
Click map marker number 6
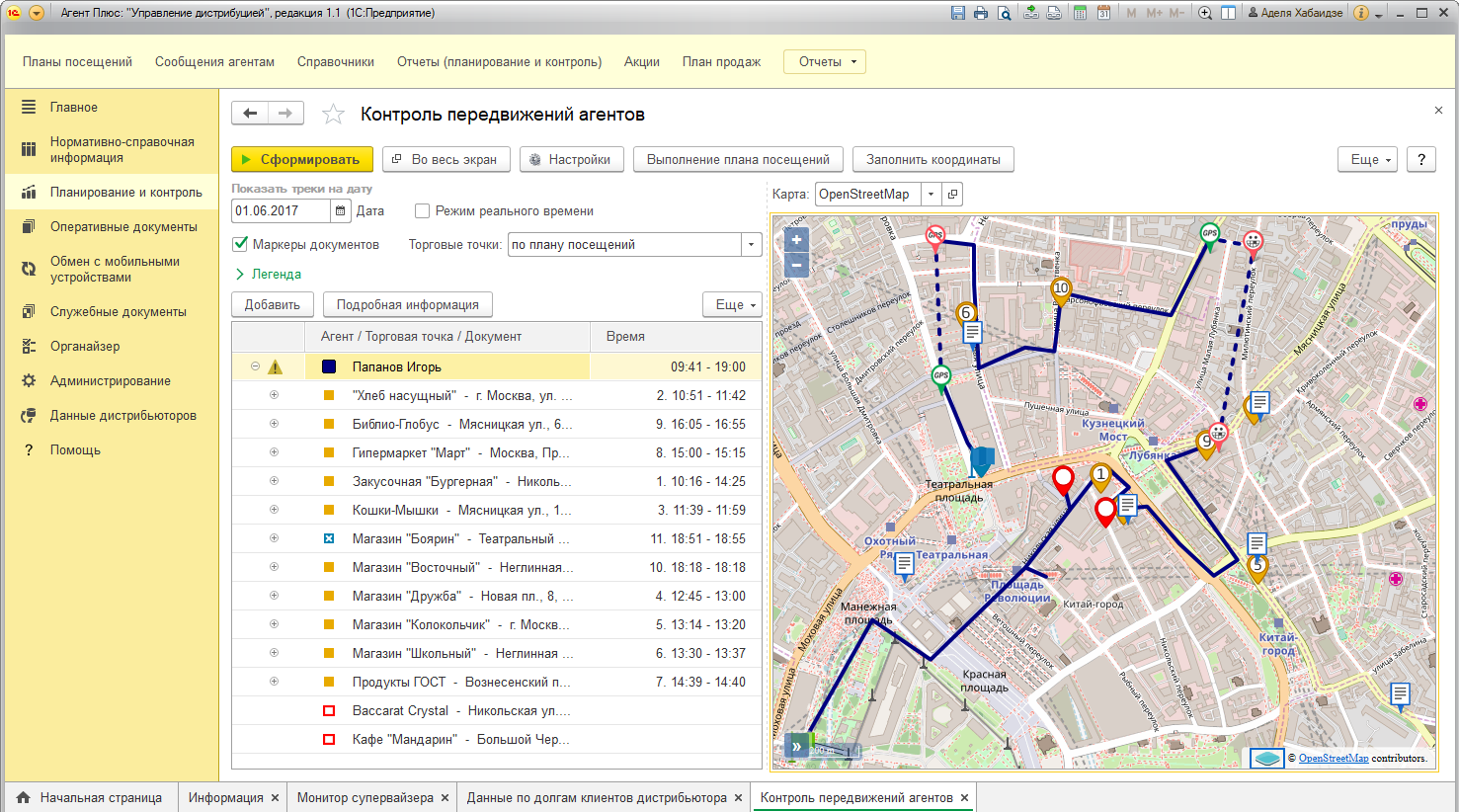coord(966,315)
